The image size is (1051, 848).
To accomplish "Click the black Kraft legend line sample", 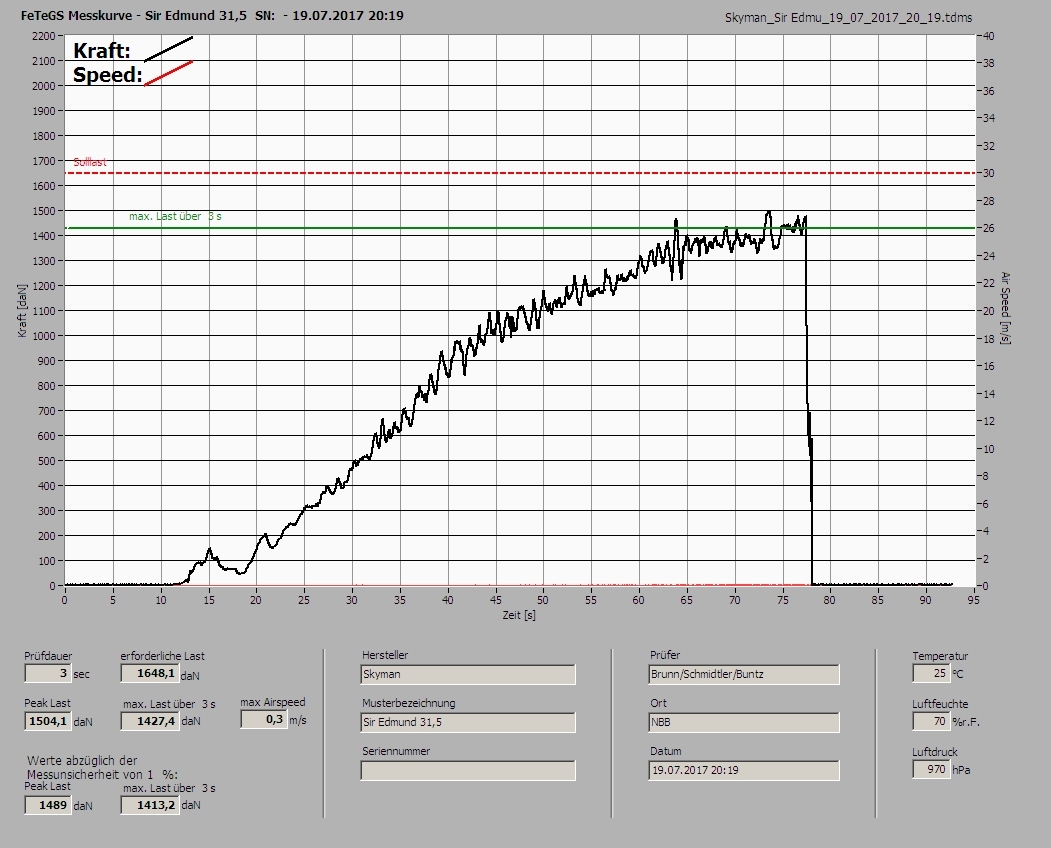I will (x=168, y=50).
